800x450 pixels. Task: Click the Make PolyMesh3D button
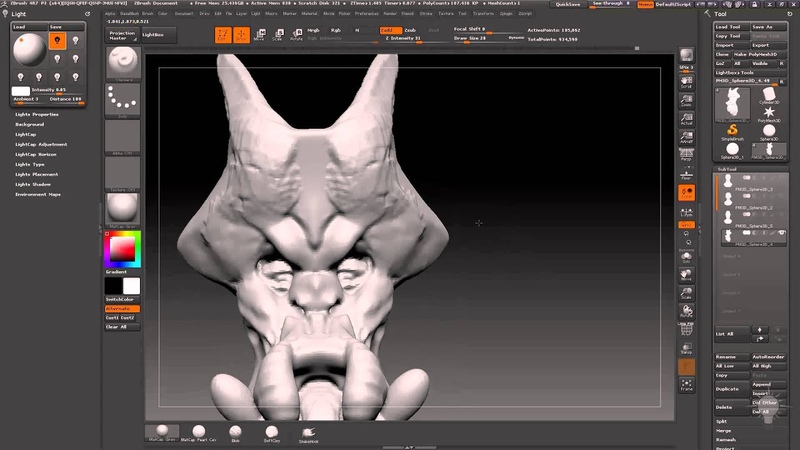[759, 54]
